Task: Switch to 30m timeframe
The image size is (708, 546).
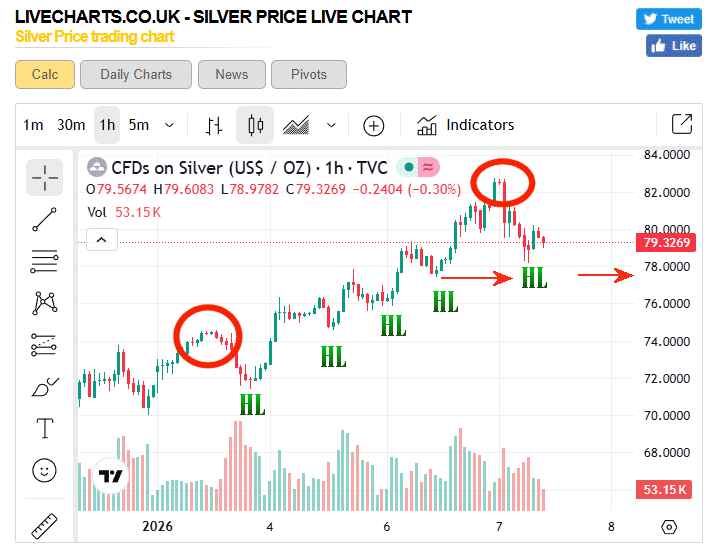Action: click(x=71, y=125)
